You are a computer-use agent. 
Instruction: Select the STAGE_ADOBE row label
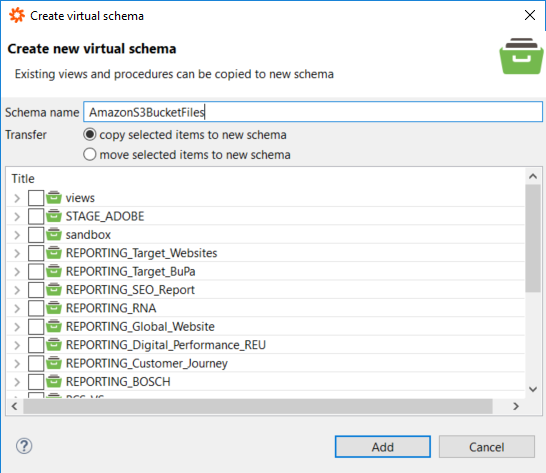tap(105, 216)
